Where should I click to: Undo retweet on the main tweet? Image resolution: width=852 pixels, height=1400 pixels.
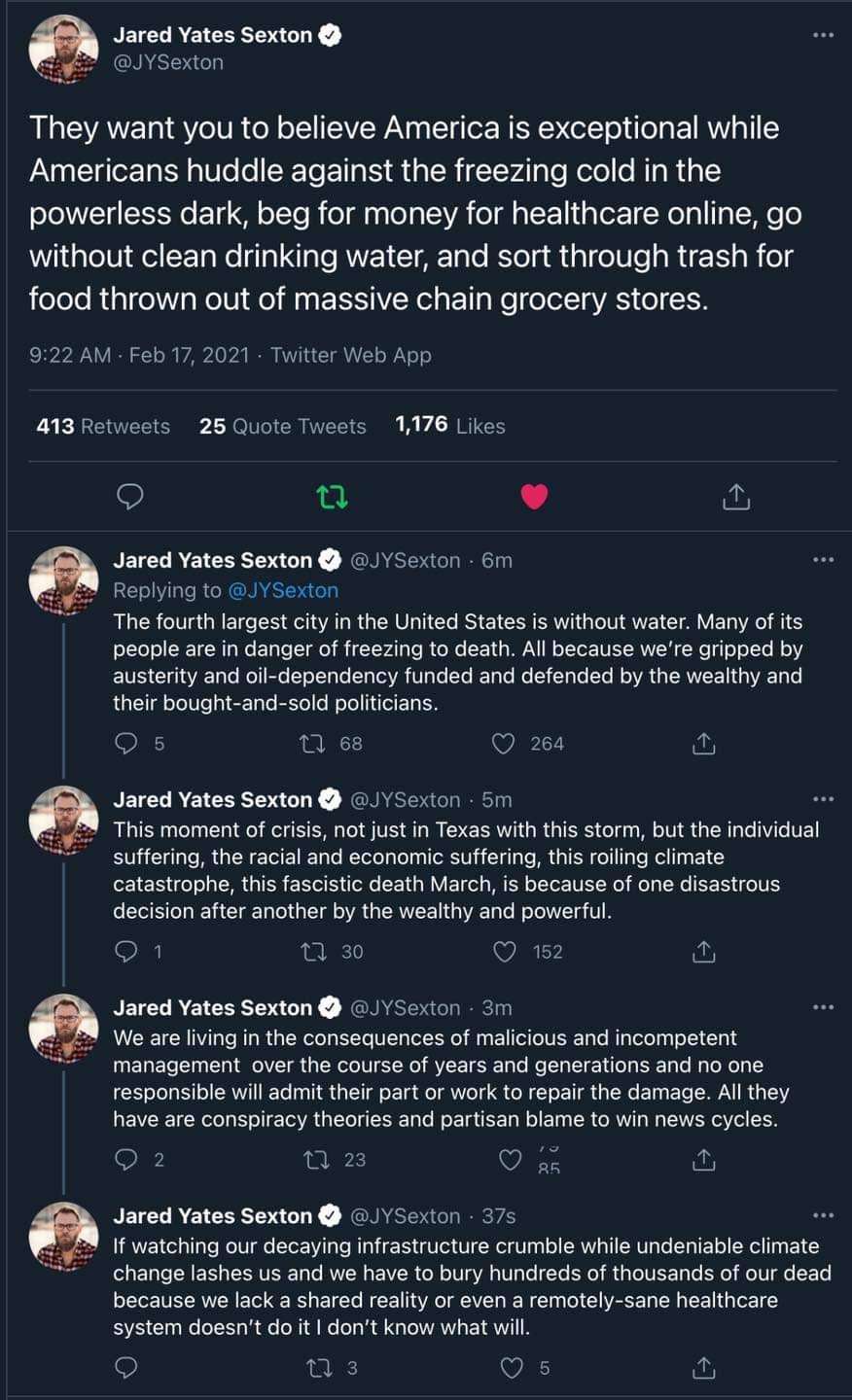coord(333,497)
